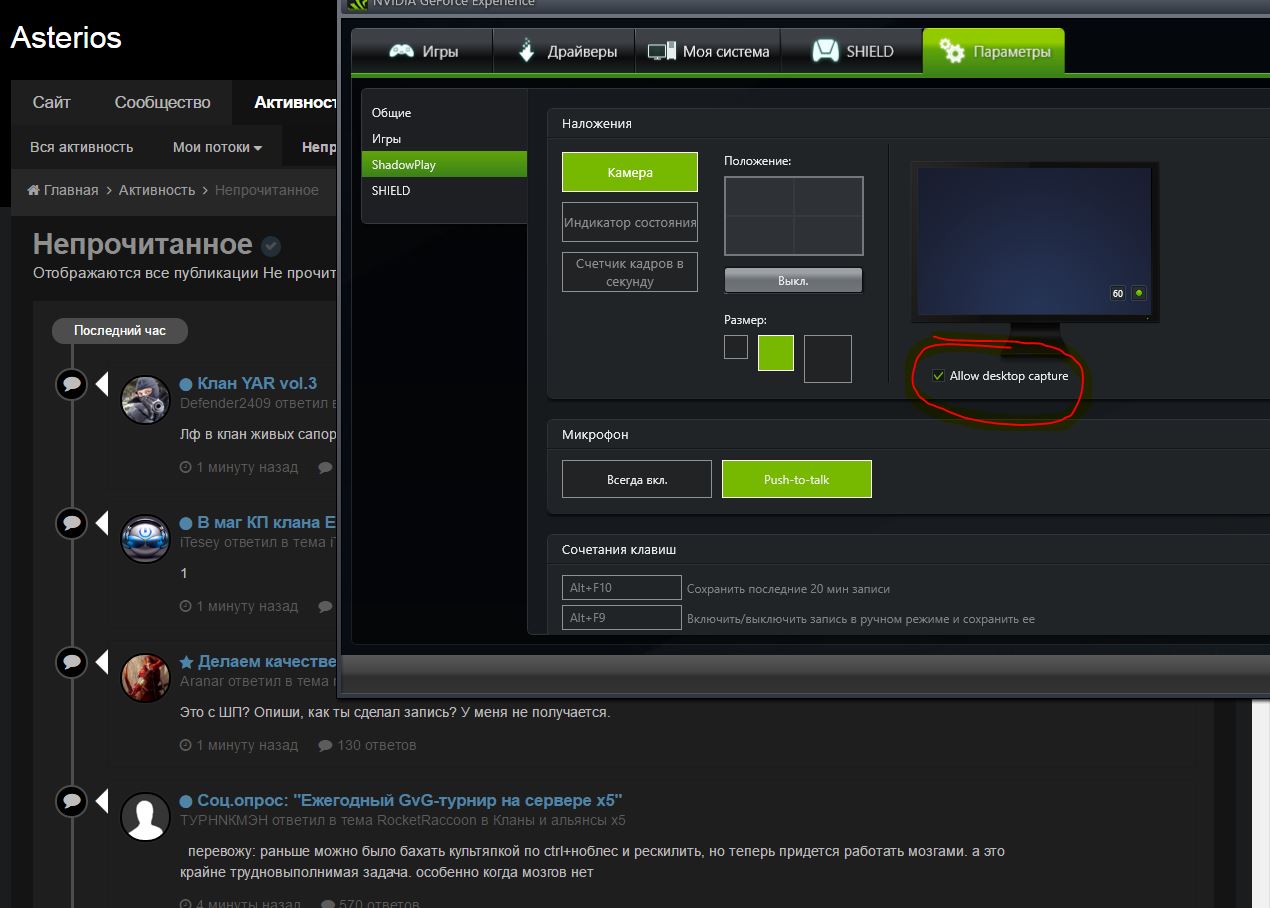Click ТУРНККМЭН's default silhouette avatar
Viewport: 1270px width, 908px height.
(145, 818)
